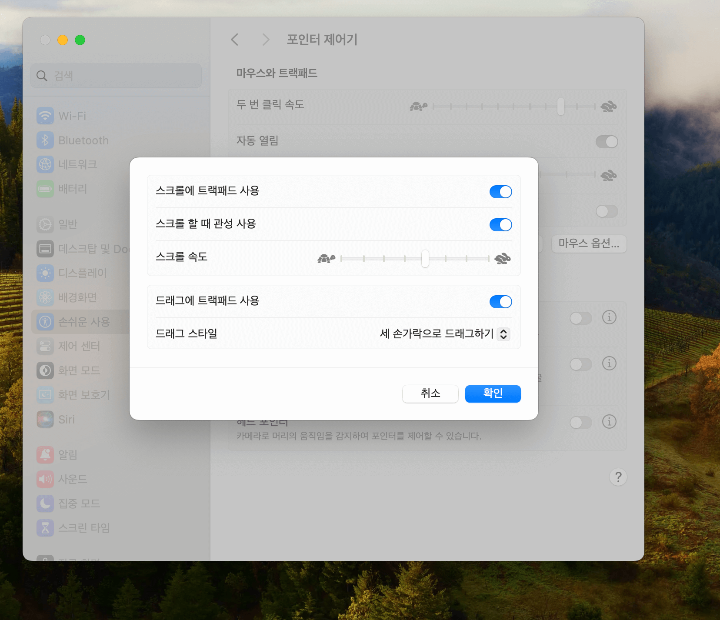Image resolution: width=720 pixels, height=620 pixels.
Task: Click turtle icon beside 스크롤 속도 slider
Action: [326, 259]
